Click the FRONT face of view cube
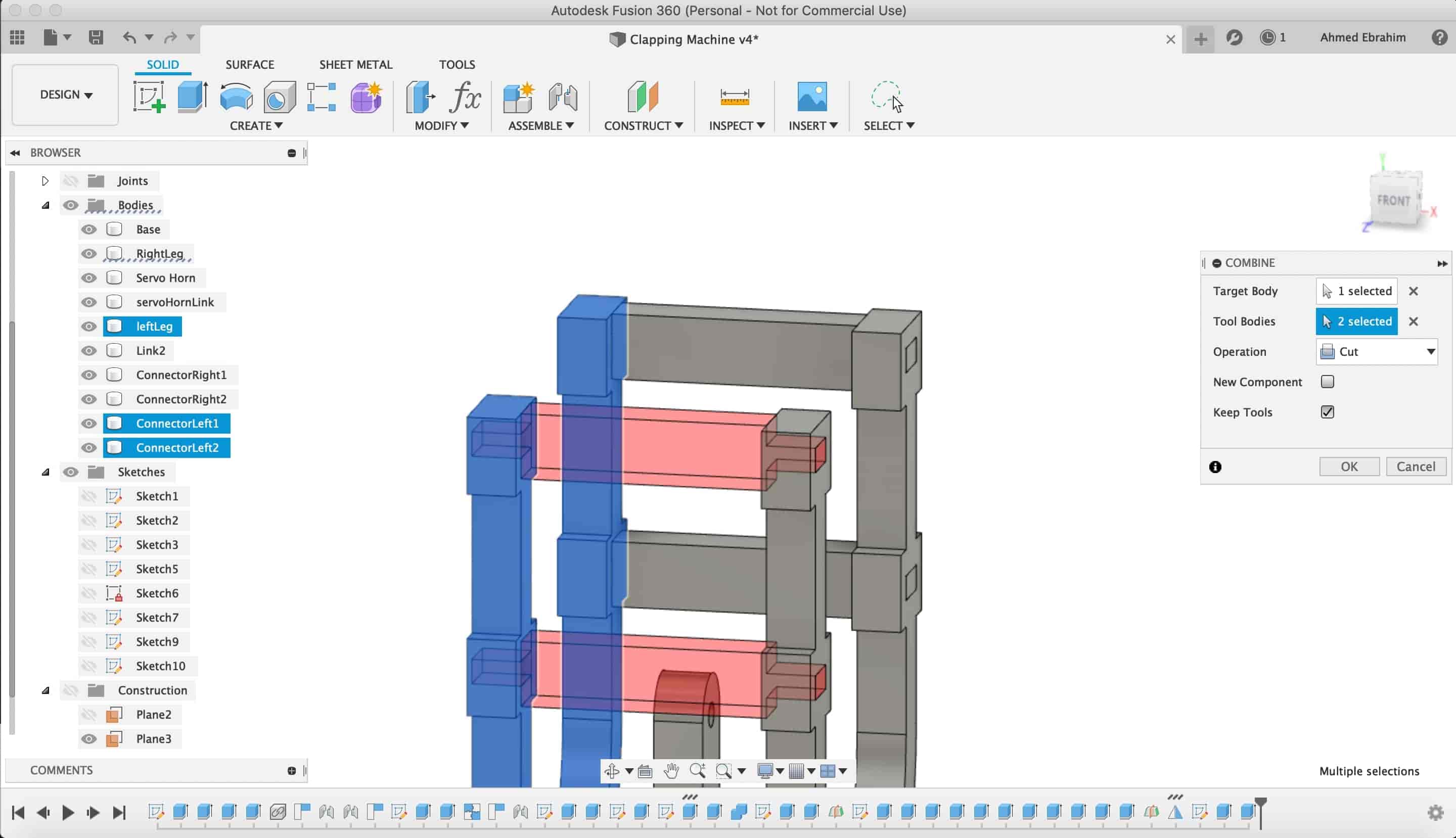The width and height of the screenshot is (1456, 838). [1393, 201]
